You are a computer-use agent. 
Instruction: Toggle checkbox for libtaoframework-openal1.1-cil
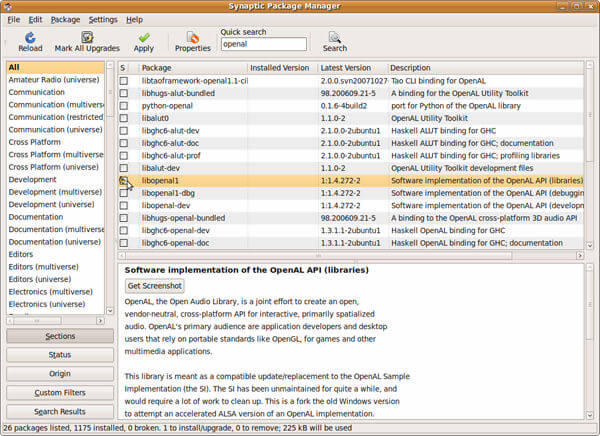click(124, 81)
